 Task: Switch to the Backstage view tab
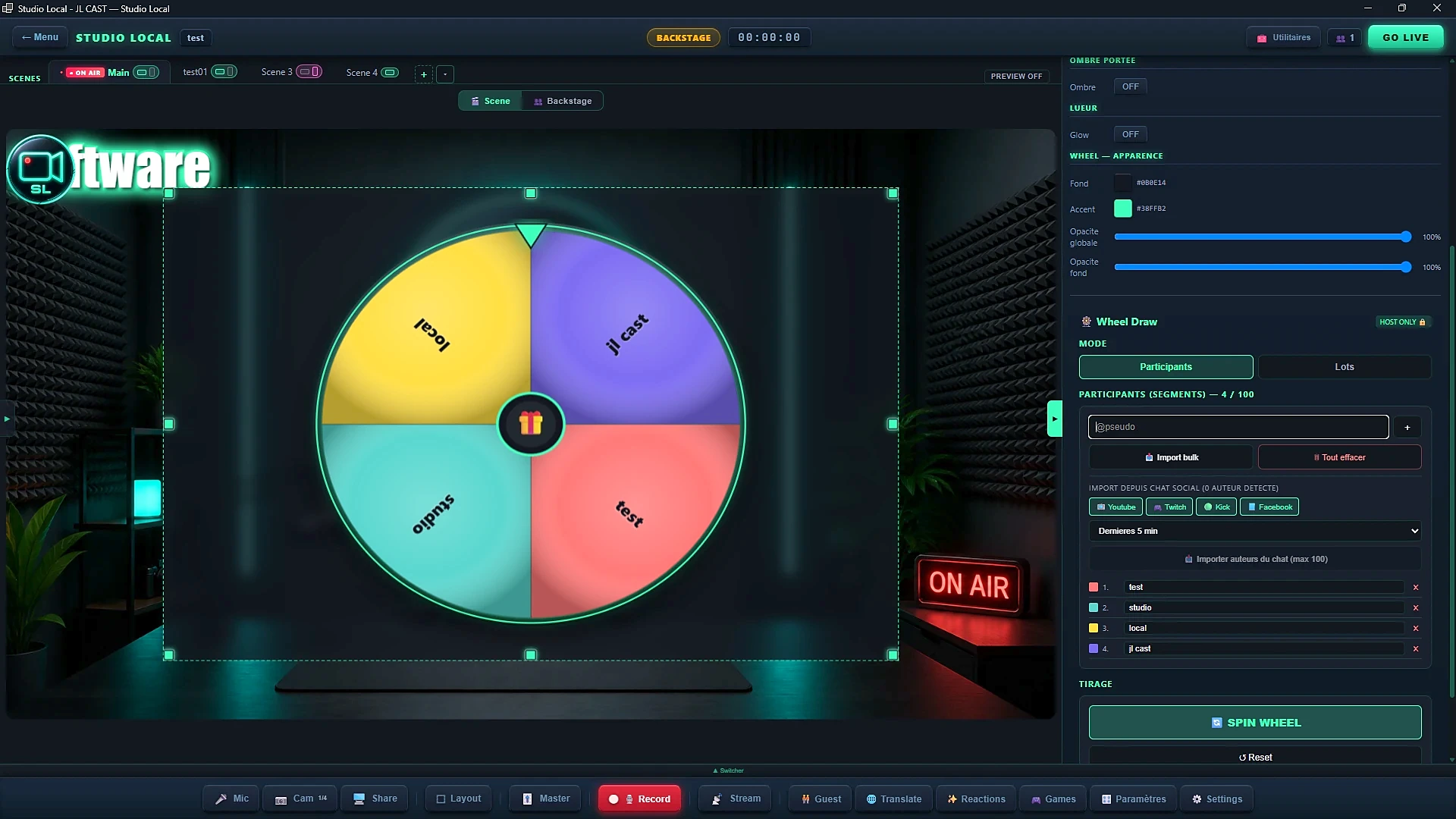pyautogui.click(x=563, y=101)
